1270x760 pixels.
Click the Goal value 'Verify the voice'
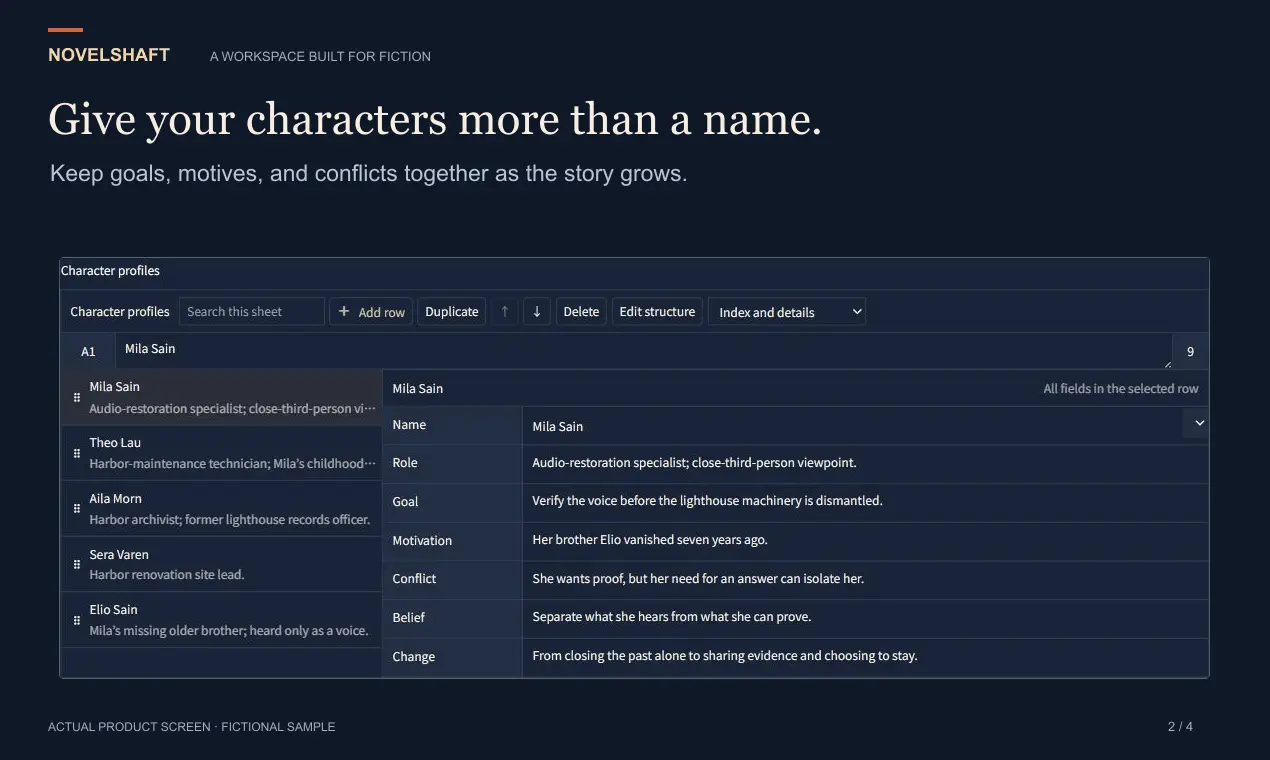pos(707,501)
